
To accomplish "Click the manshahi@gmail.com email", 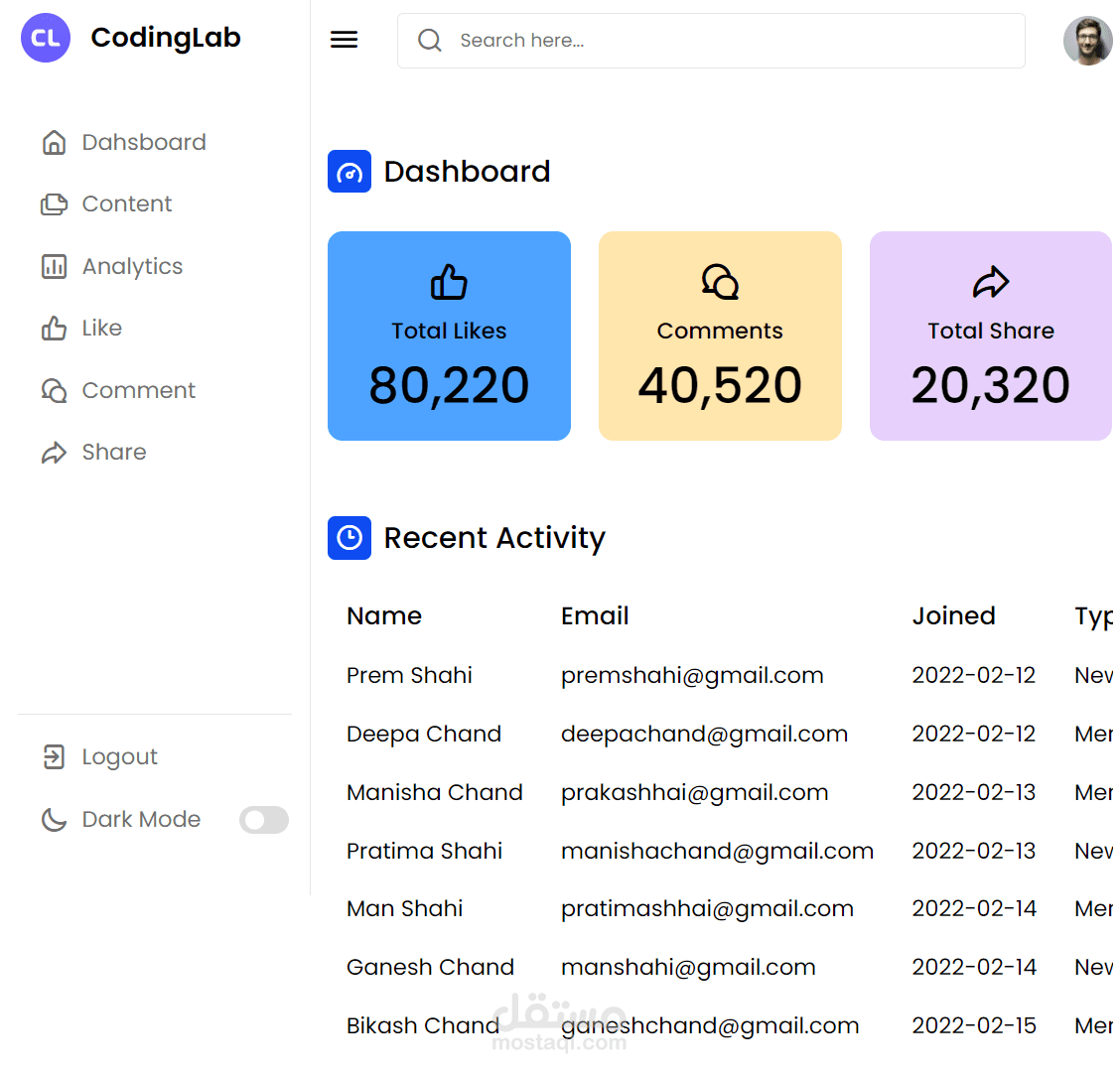I will tap(688, 968).
